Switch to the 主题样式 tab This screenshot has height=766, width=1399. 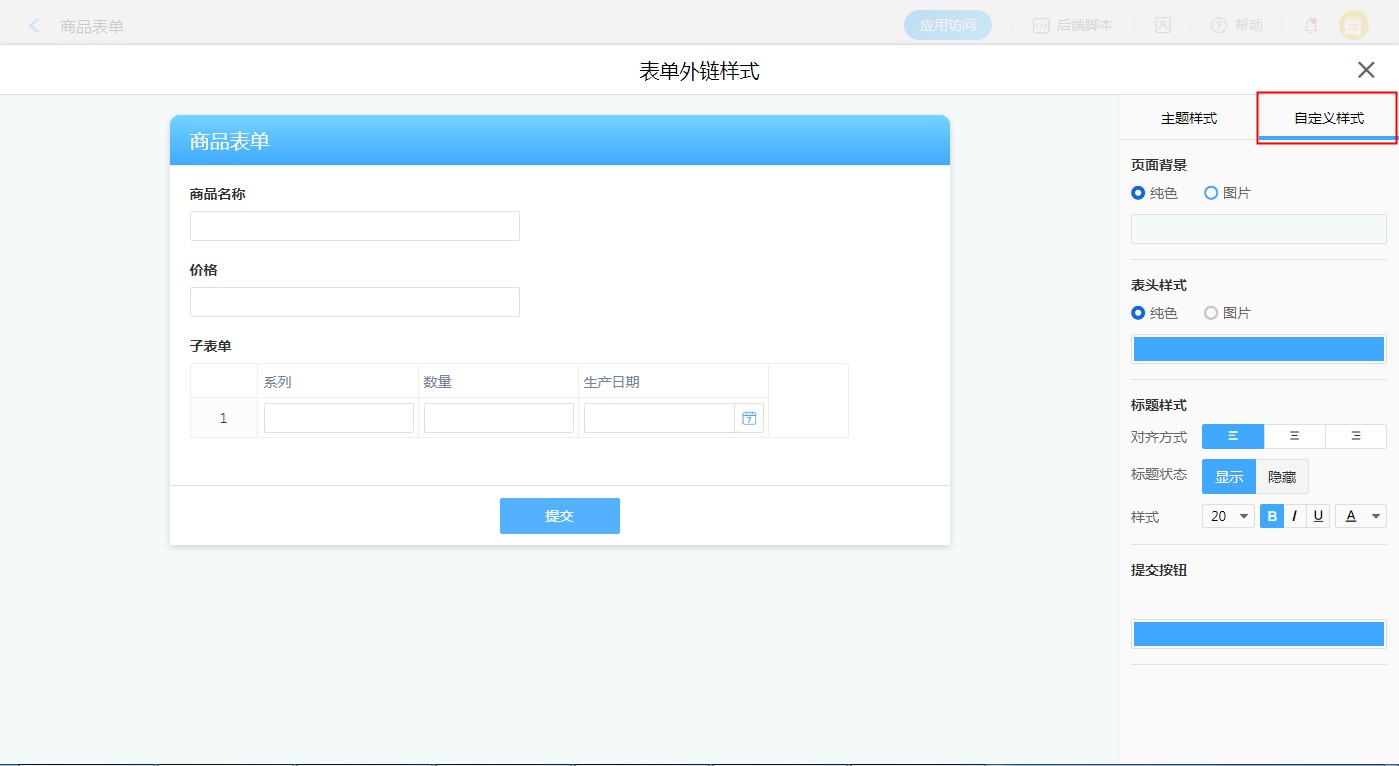pyautogui.click(x=1188, y=118)
